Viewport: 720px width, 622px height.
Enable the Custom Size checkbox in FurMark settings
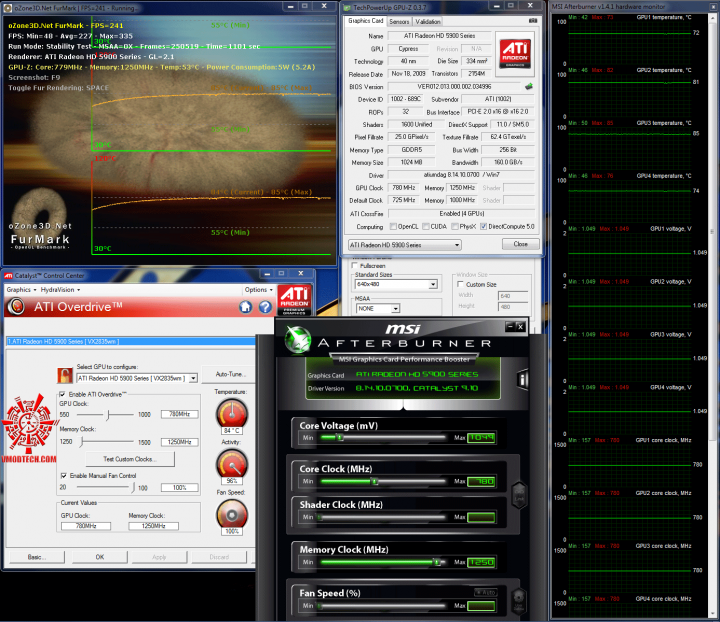[x=461, y=285]
